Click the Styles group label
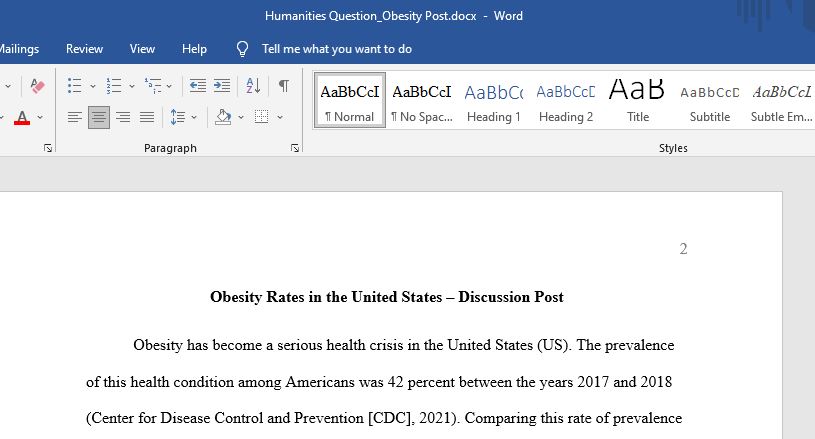 click(x=673, y=148)
